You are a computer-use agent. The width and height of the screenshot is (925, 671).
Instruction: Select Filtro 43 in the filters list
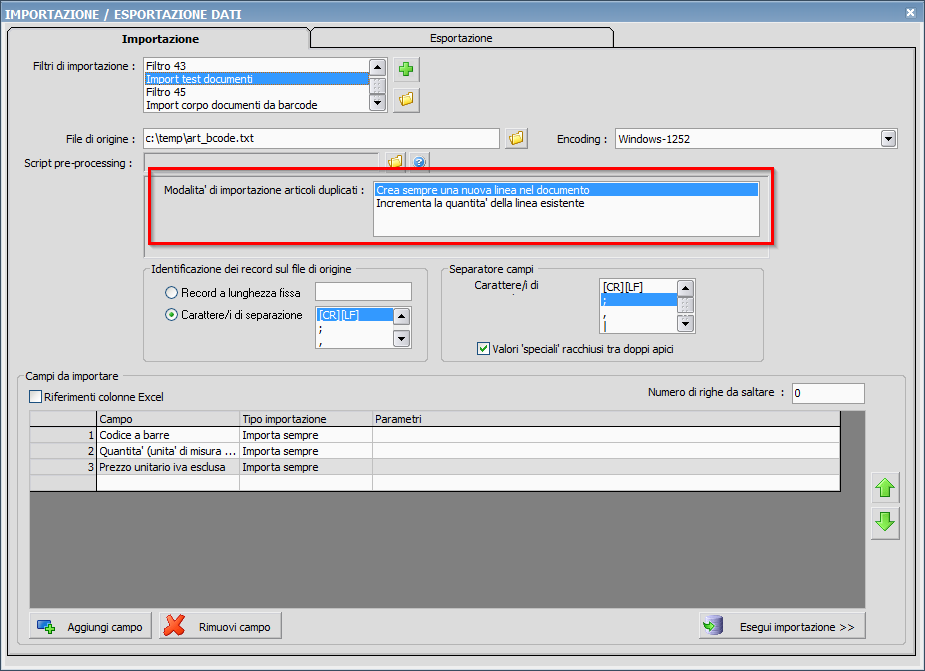pyautogui.click(x=257, y=66)
